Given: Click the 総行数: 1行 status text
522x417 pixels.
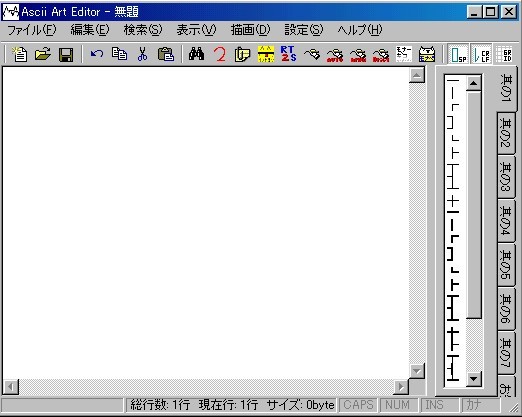Looking at the screenshot, I should tap(160, 405).
